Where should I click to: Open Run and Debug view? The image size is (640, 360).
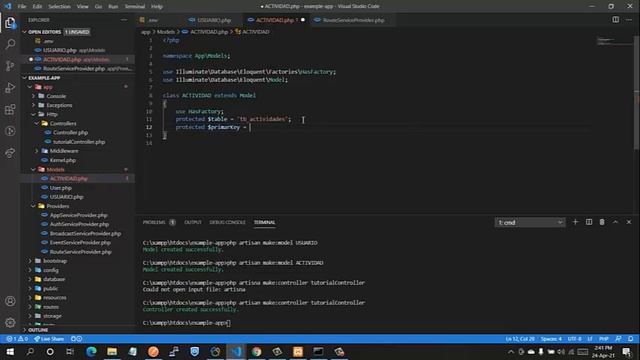[x=10, y=87]
